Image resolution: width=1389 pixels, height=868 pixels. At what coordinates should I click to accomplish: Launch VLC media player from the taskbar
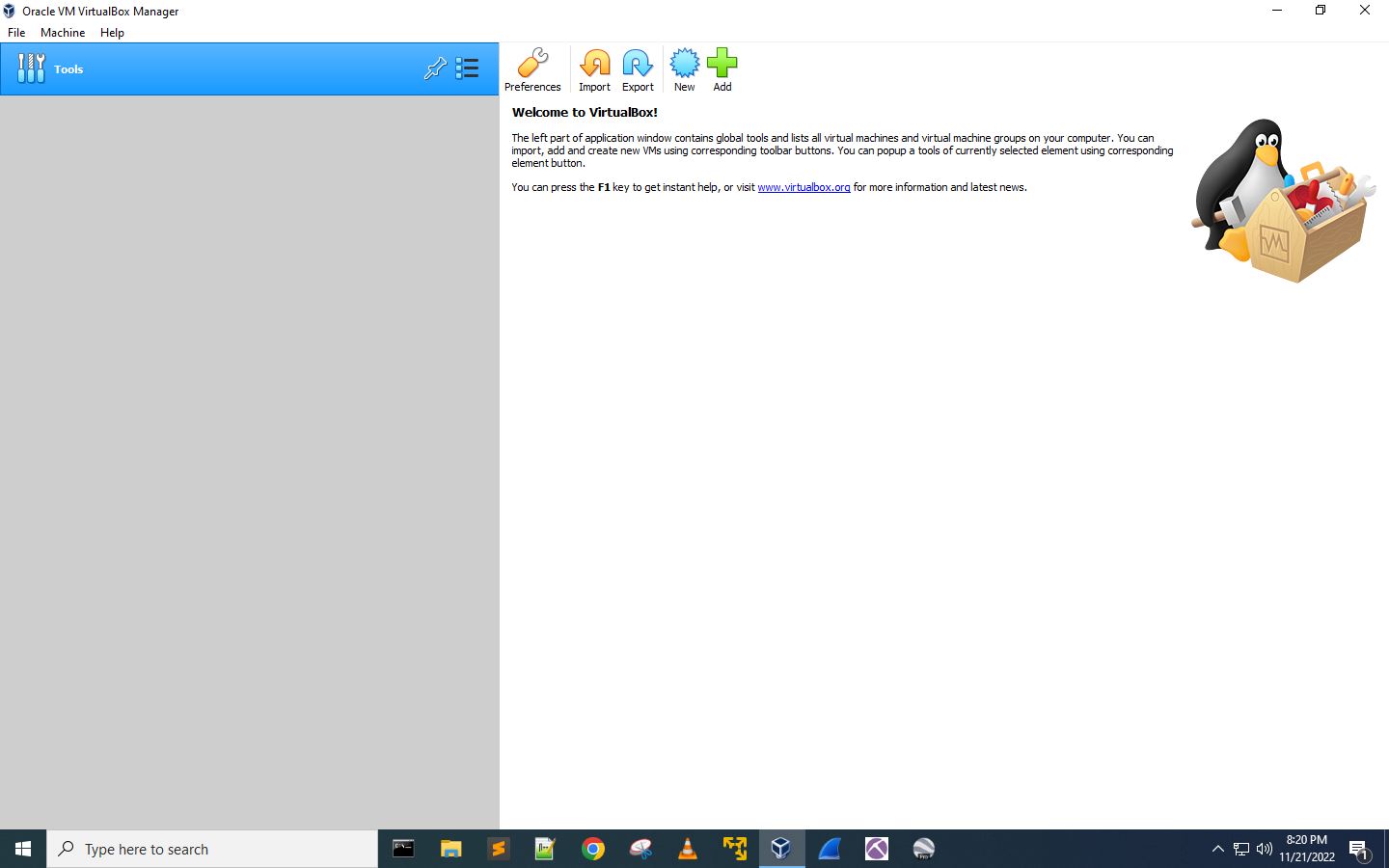687,849
